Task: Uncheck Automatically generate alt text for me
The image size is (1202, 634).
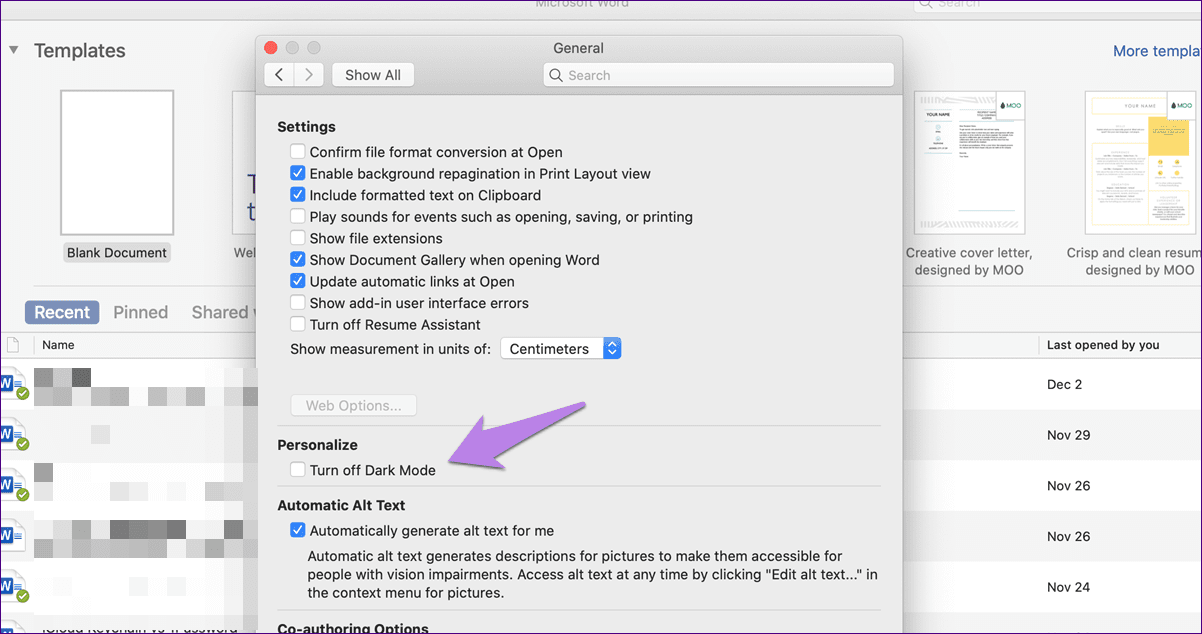Action: 298,531
